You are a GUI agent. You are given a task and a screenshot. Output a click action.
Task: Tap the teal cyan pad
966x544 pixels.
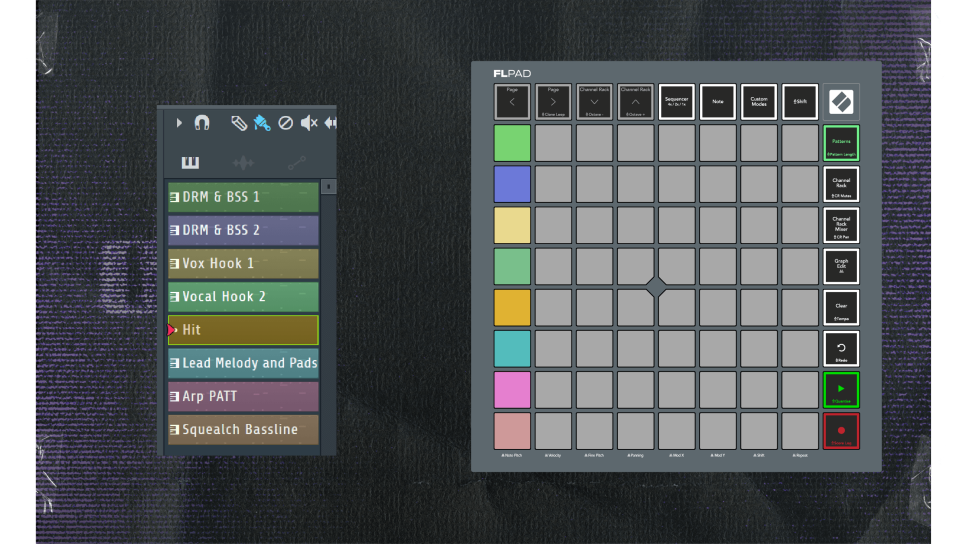coord(512,349)
